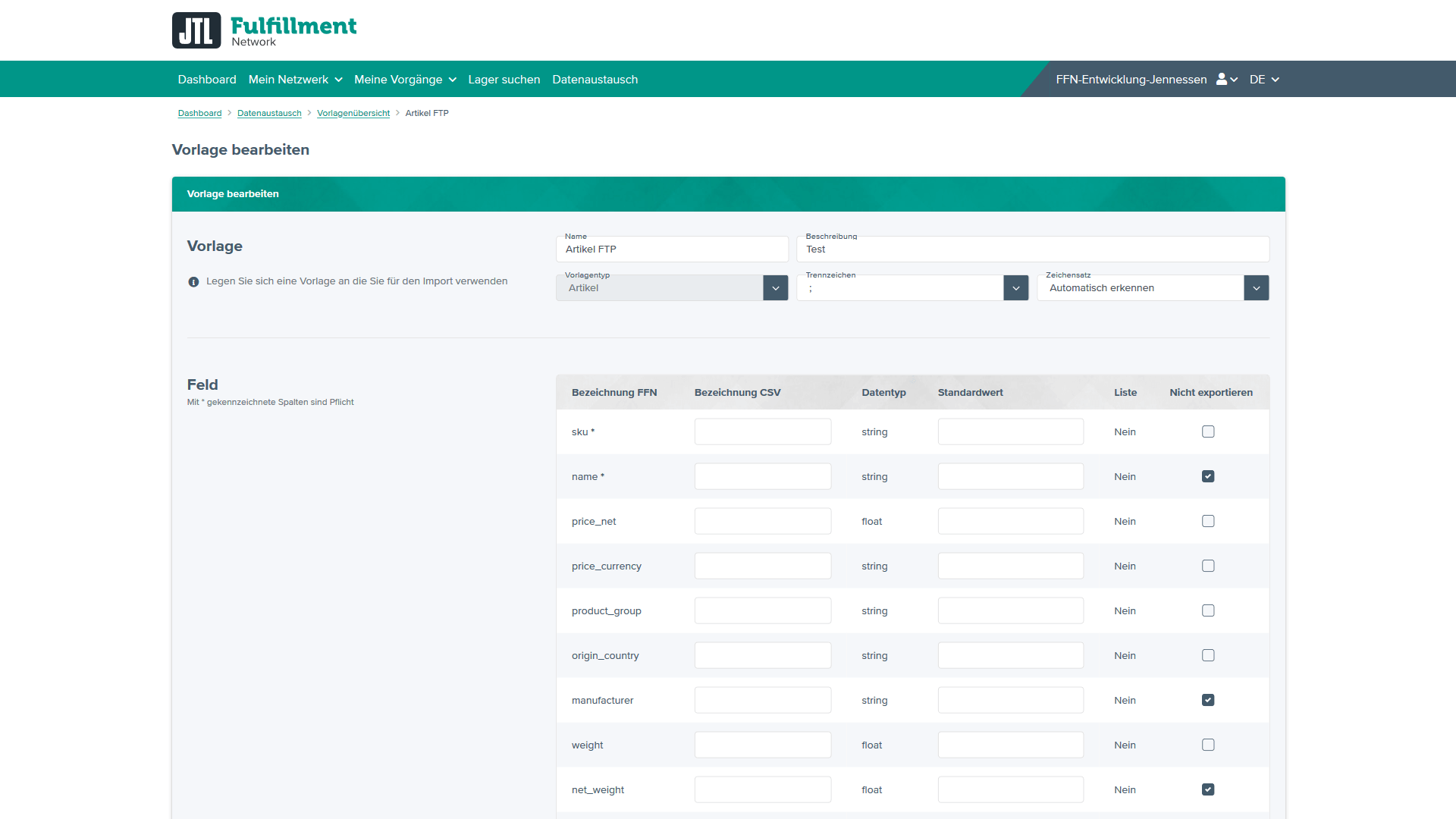Go to Lager suchen menu item
Viewport: 1456px width, 819px height.
click(x=504, y=80)
